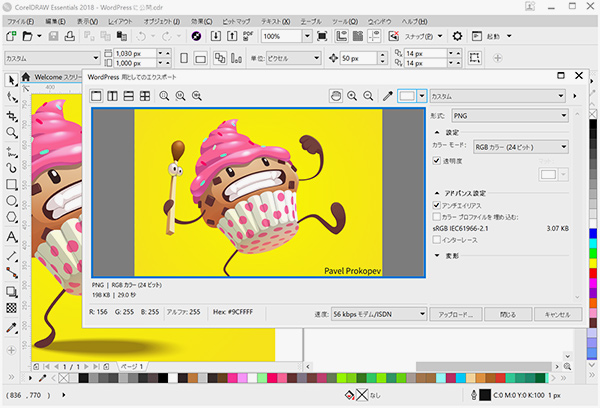Enable the インターレース interlace checkbox
This screenshot has width=600, height=408.
[437, 240]
